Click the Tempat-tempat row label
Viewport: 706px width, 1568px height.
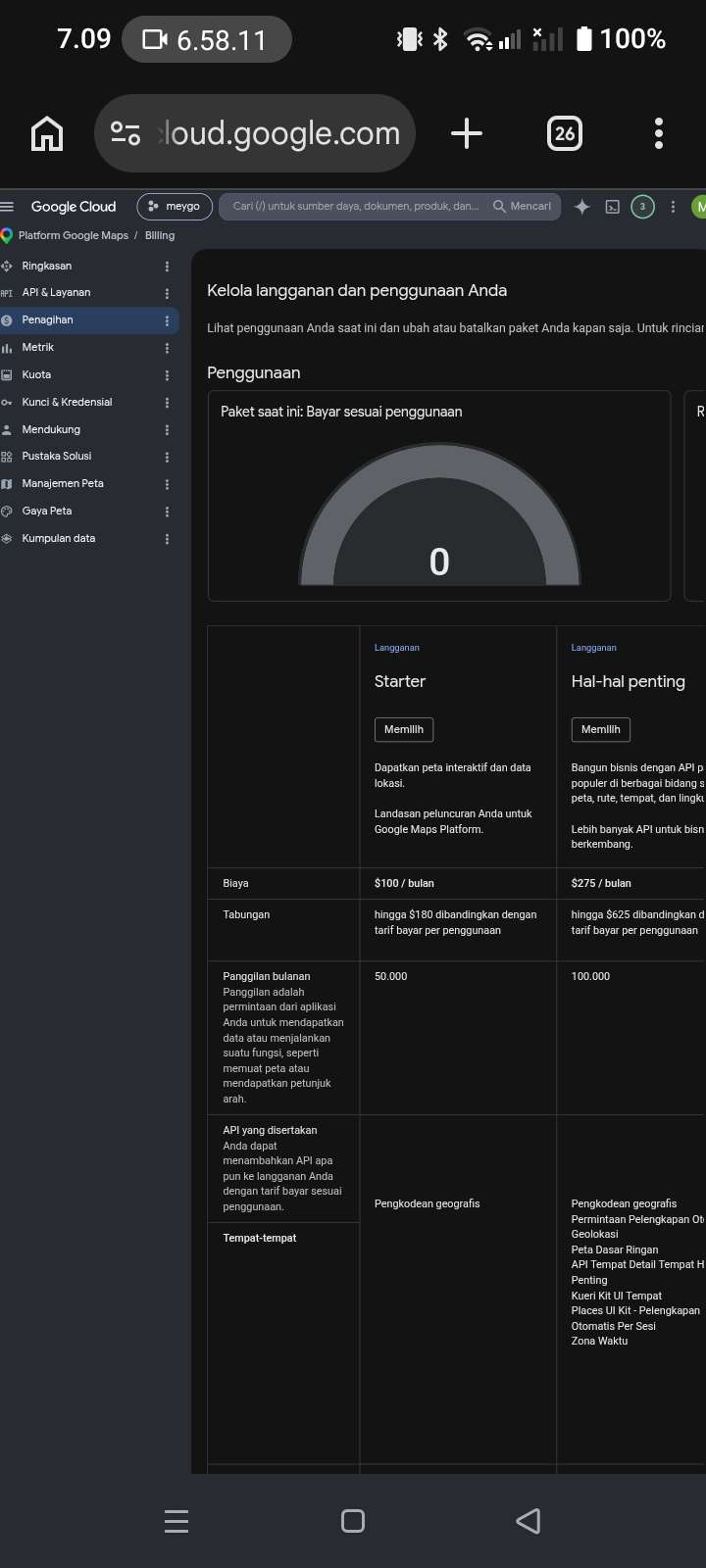point(260,1238)
